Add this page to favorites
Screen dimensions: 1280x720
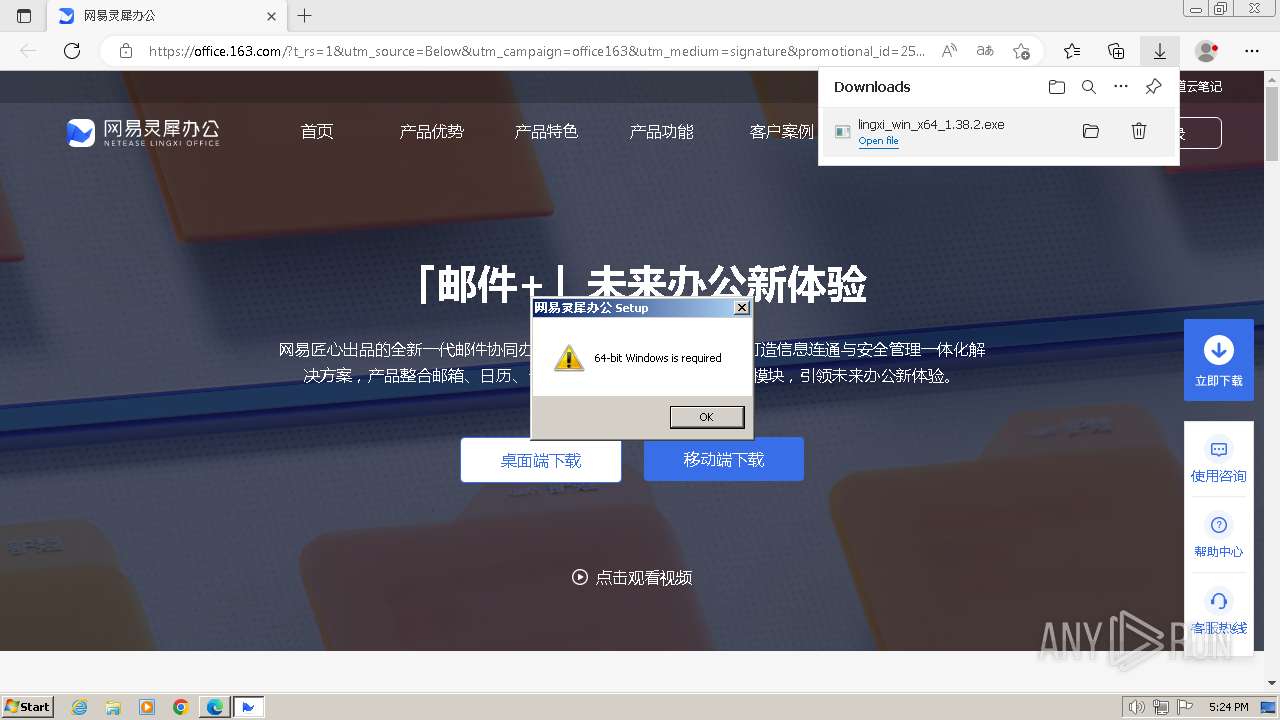point(1021,51)
